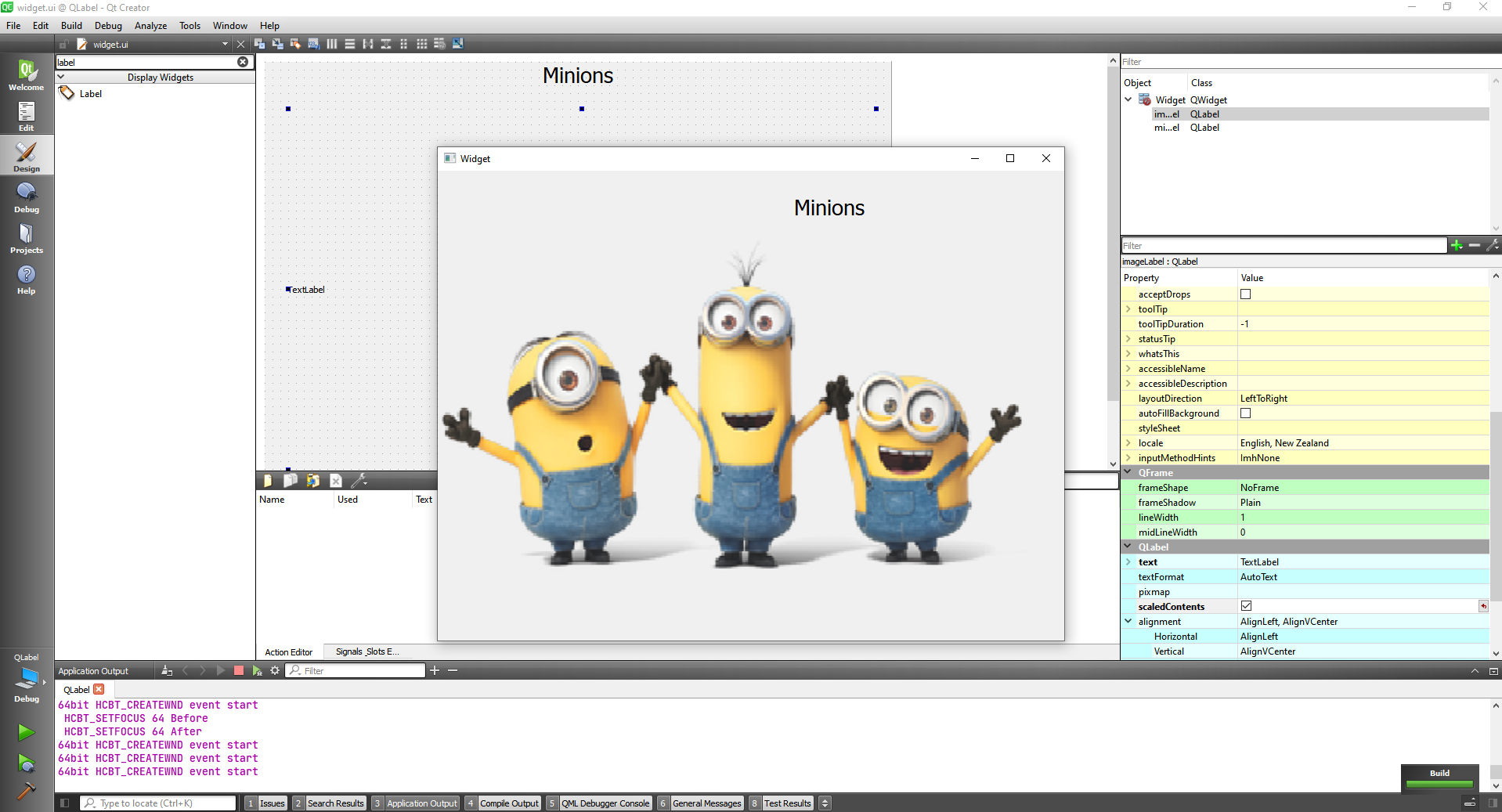Click the Build project hammer icon
The width and height of the screenshot is (1502, 812).
coord(26,791)
